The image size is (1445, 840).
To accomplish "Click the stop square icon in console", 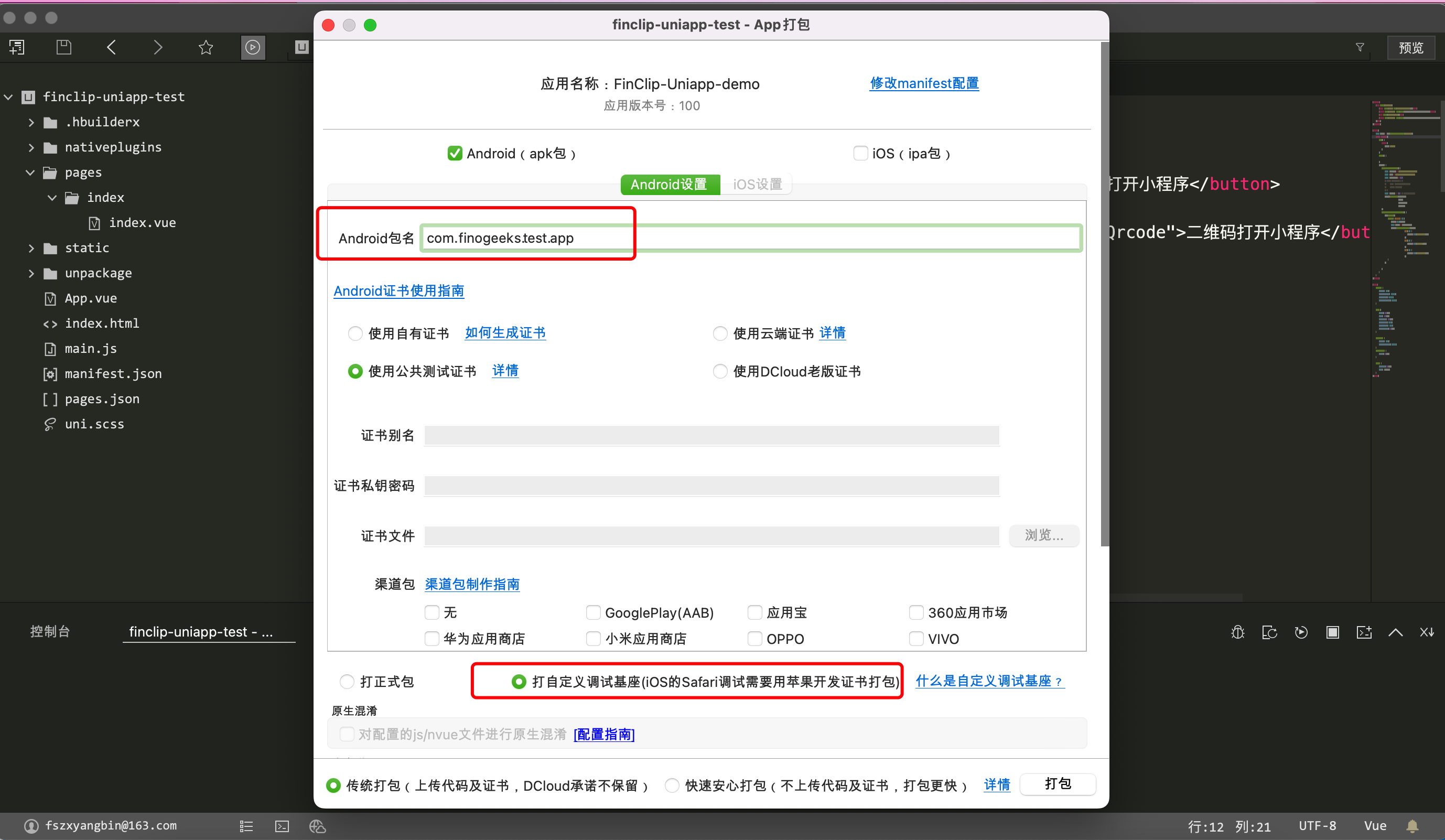I will click(1332, 632).
